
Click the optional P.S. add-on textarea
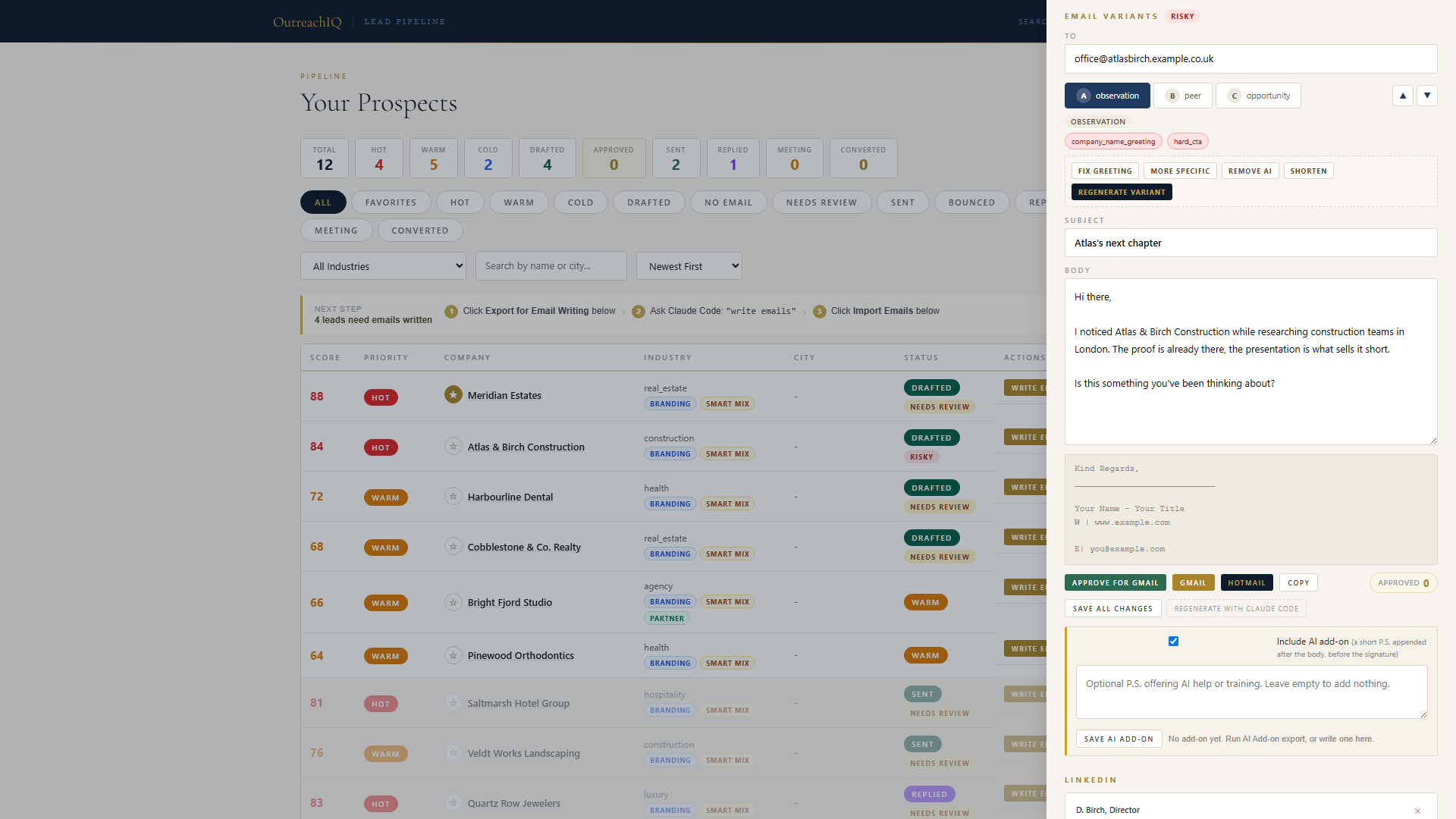pos(1251,692)
